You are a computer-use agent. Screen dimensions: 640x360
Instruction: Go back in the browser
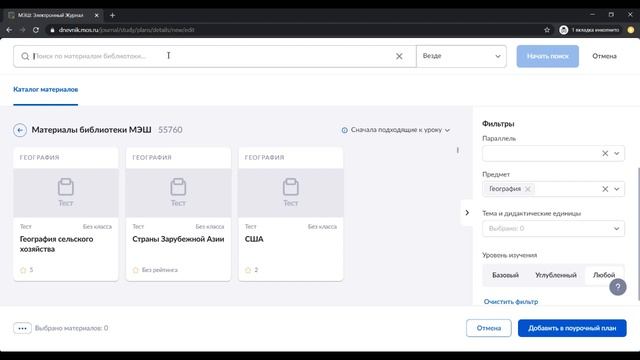[x=9, y=30]
